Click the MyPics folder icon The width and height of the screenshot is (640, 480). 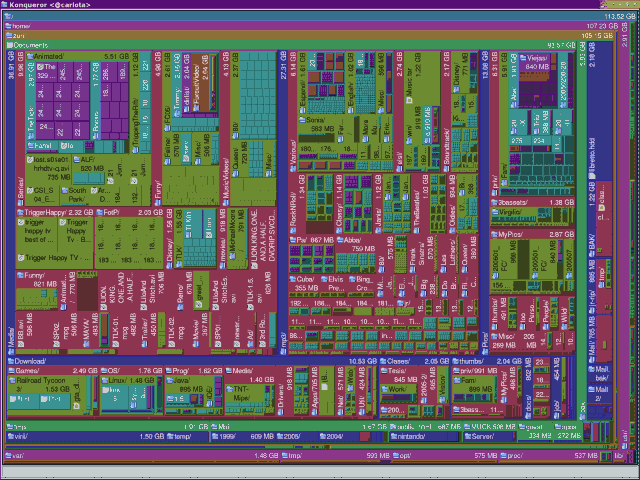tap(493, 234)
